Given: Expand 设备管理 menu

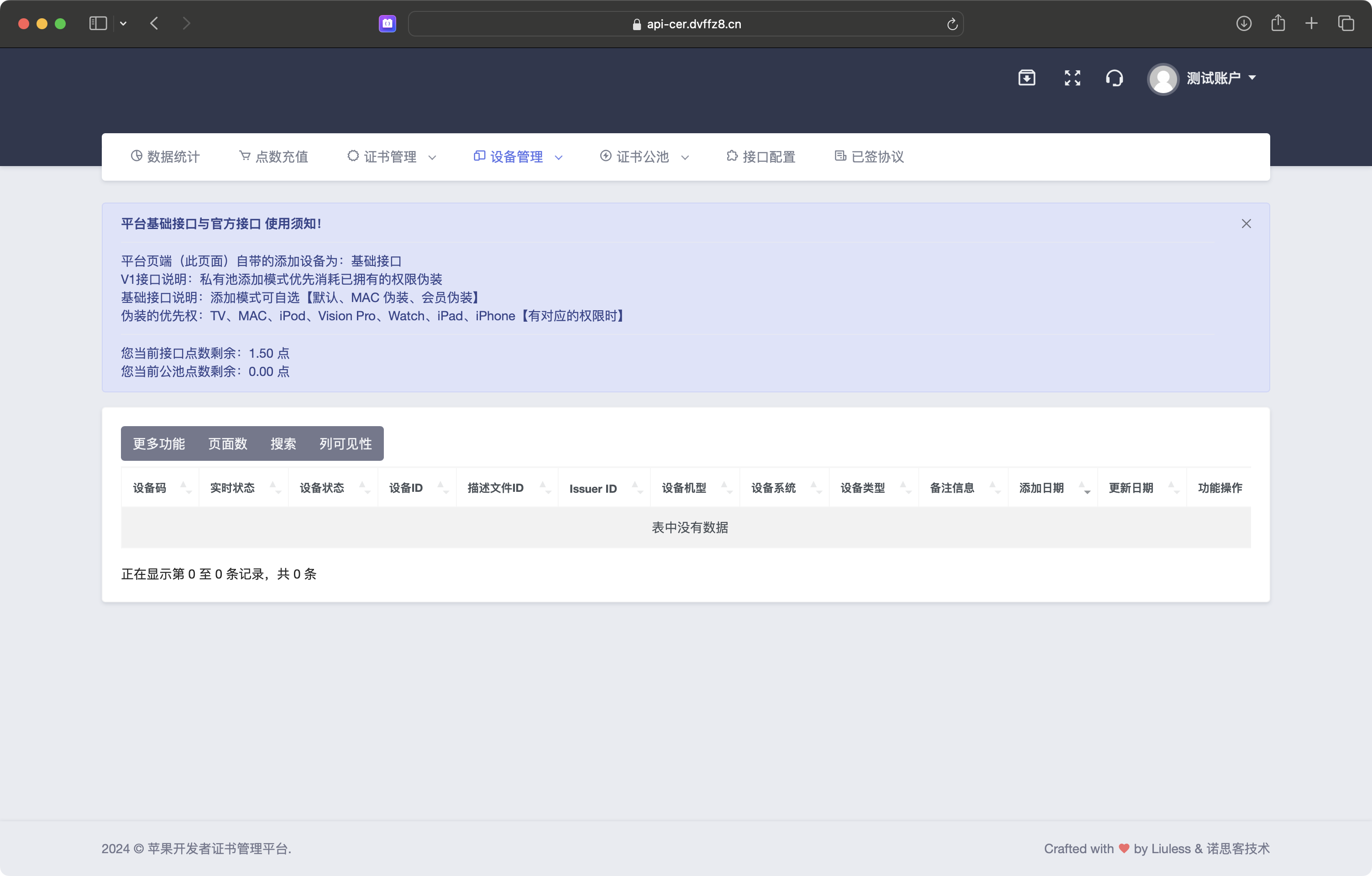Looking at the screenshot, I should [518, 156].
